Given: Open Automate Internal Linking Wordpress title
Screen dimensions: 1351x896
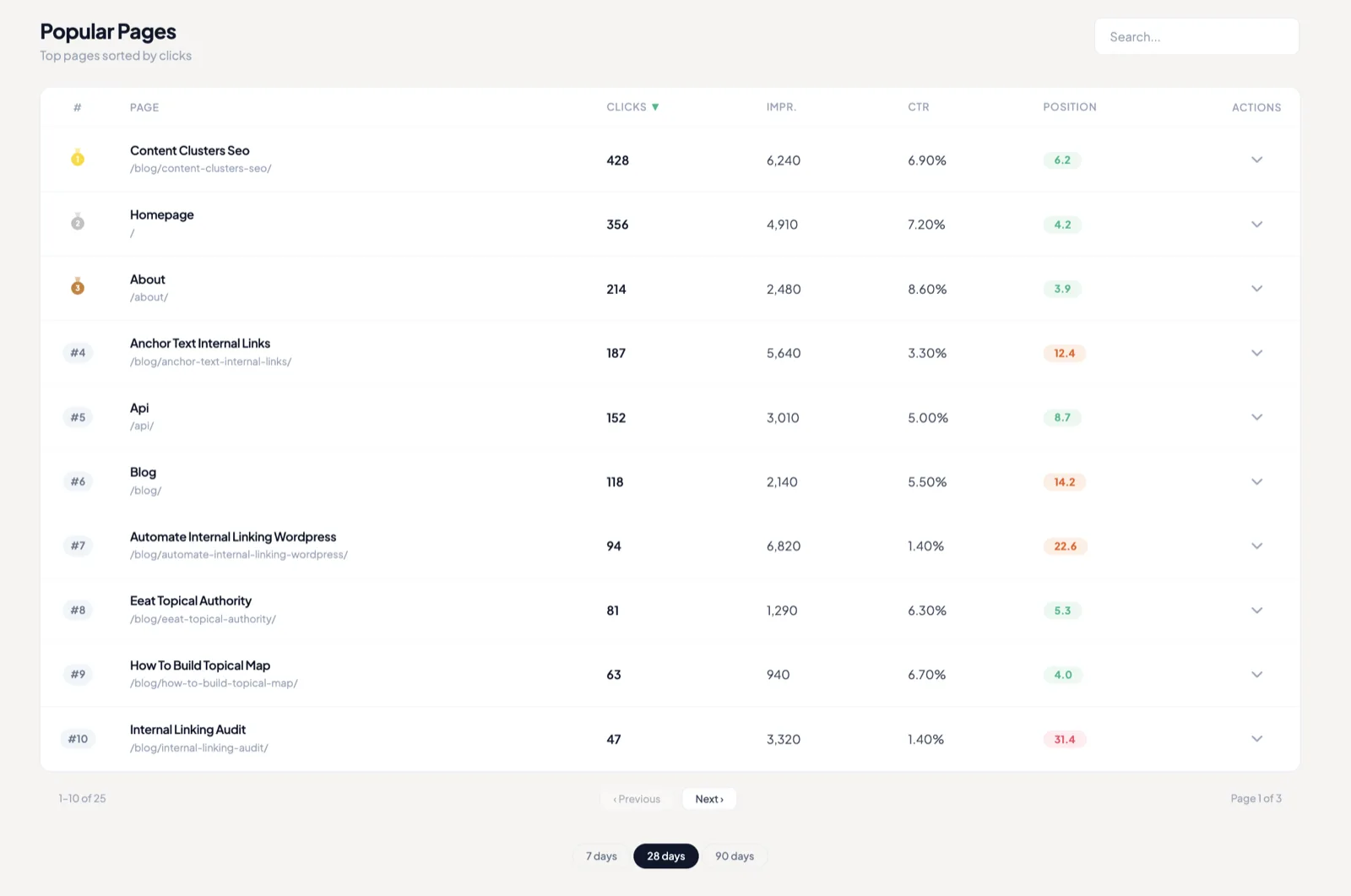Looking at the screenshot, I should click(233, 536).
